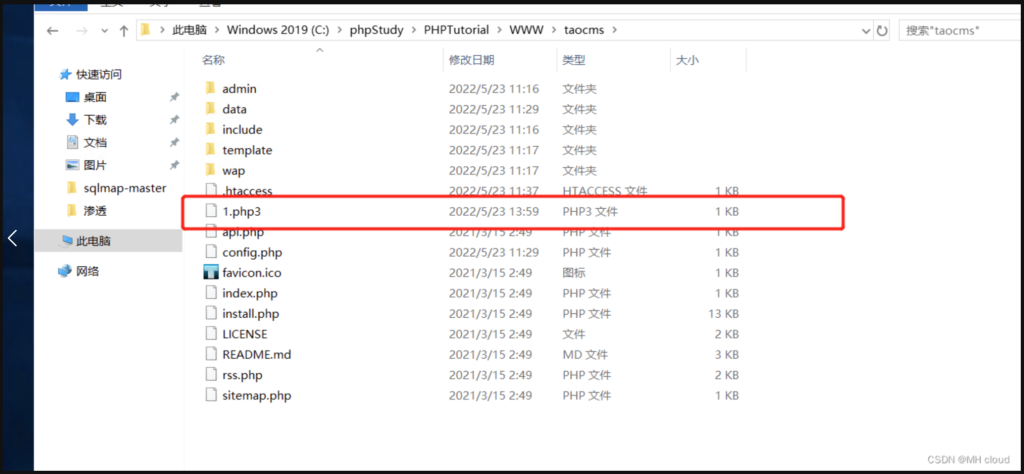The height and width of the screenshot is (474, 1024).
Task: Open sqlmap-master folder in sidebar
Action: 124,188
